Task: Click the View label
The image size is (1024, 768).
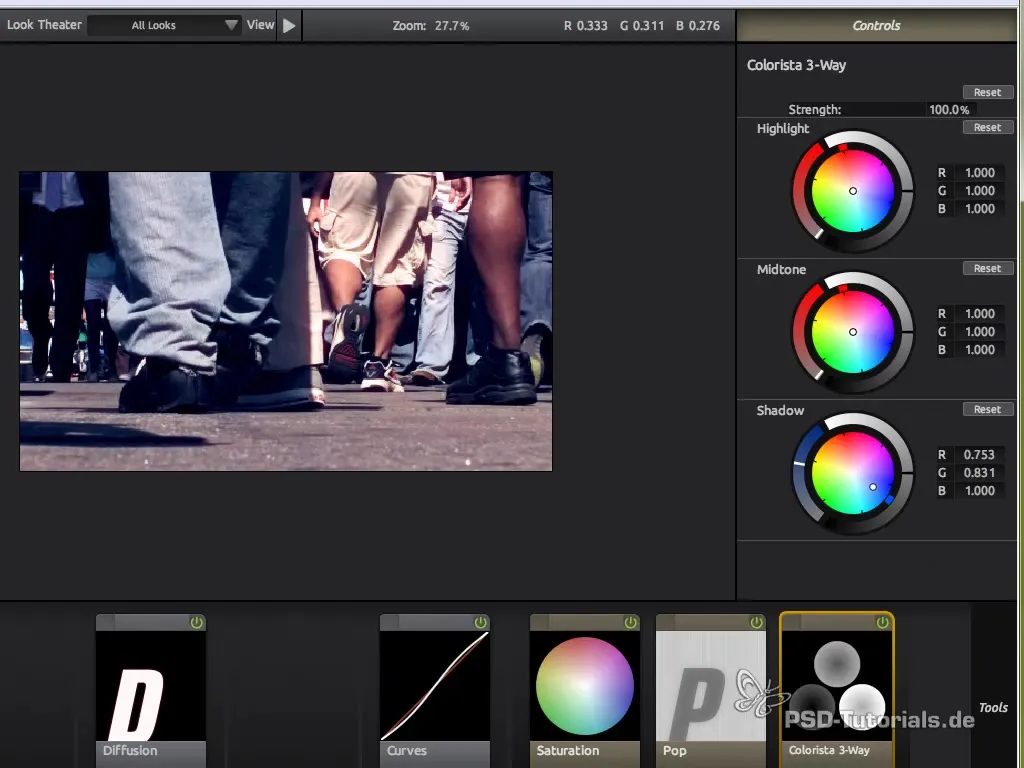Action: [x=260, y=25]
